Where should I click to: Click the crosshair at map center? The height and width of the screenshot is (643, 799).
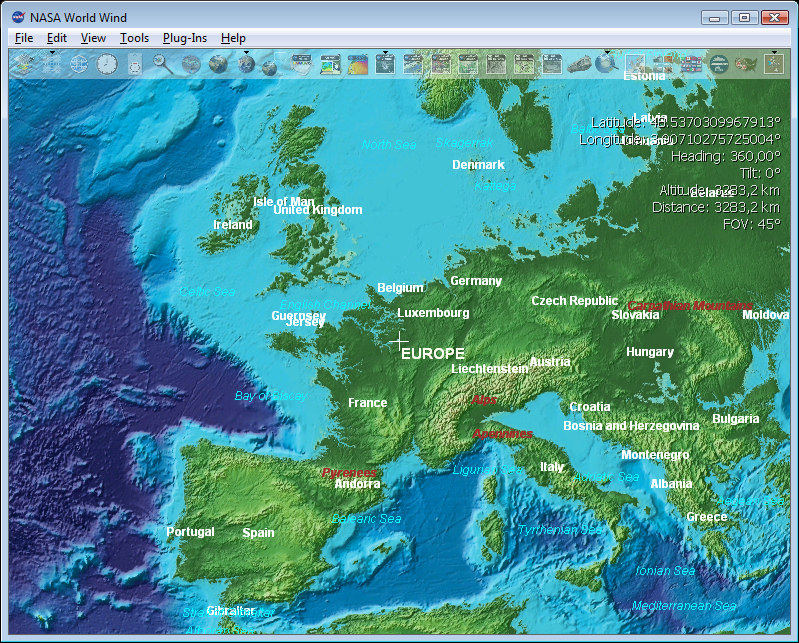click(x=400, y=341)
